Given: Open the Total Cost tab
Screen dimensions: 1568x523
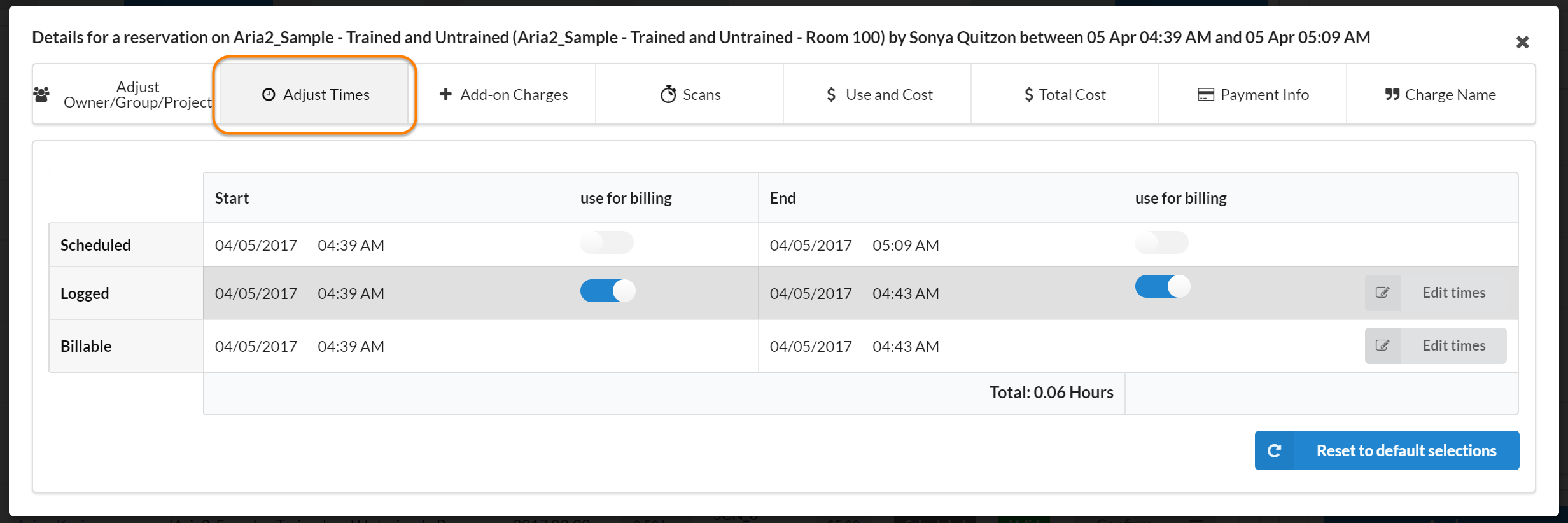Looking at the screenshot, I should click(x=1065, y=94).
